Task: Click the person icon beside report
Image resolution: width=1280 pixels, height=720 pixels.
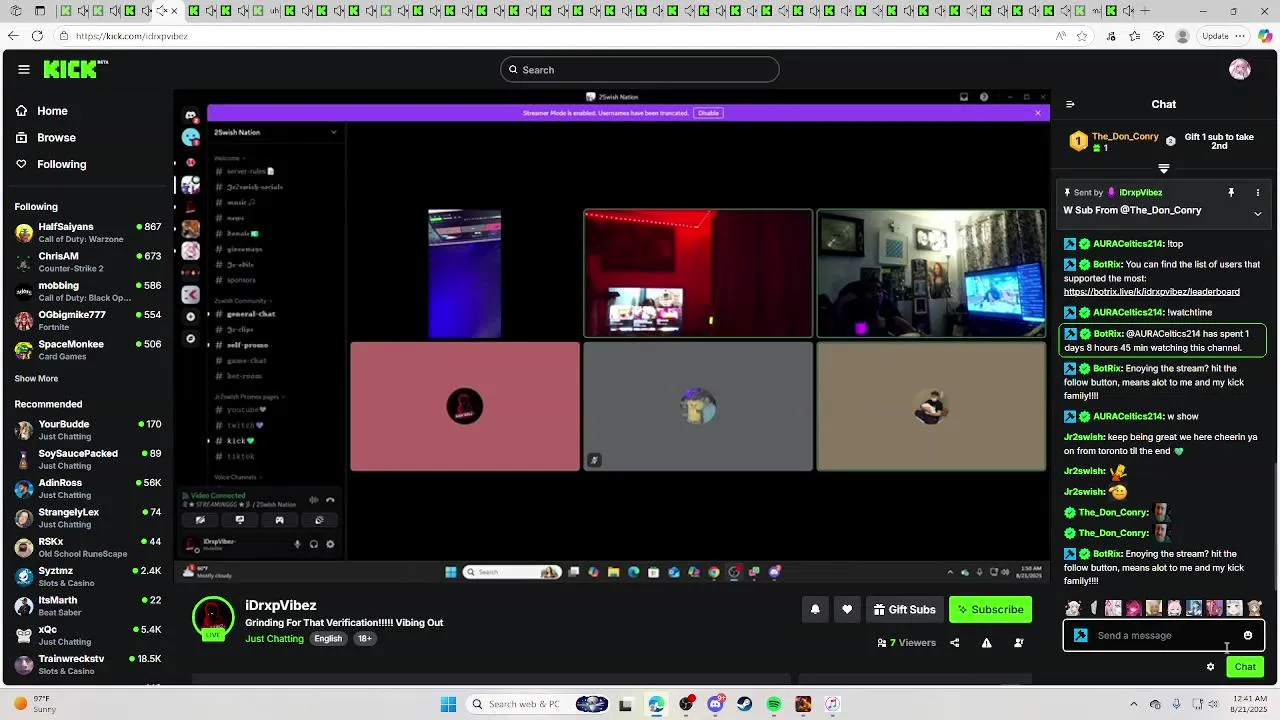Action: [x=1019, y=643]
